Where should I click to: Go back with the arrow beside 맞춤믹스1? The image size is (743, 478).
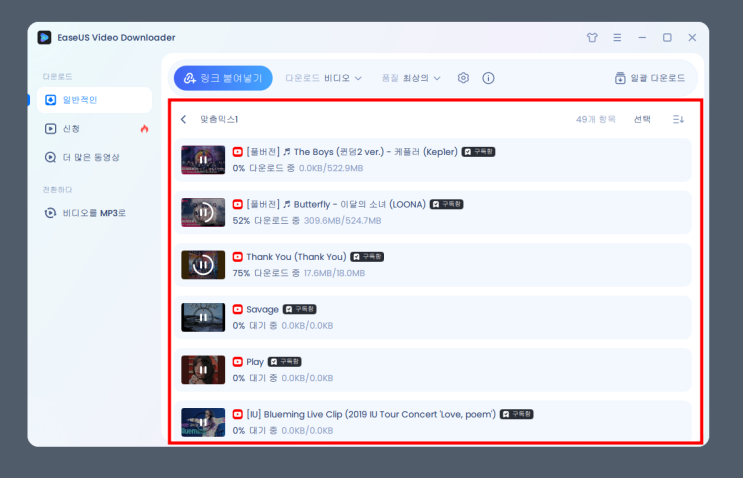pos(184,119)
